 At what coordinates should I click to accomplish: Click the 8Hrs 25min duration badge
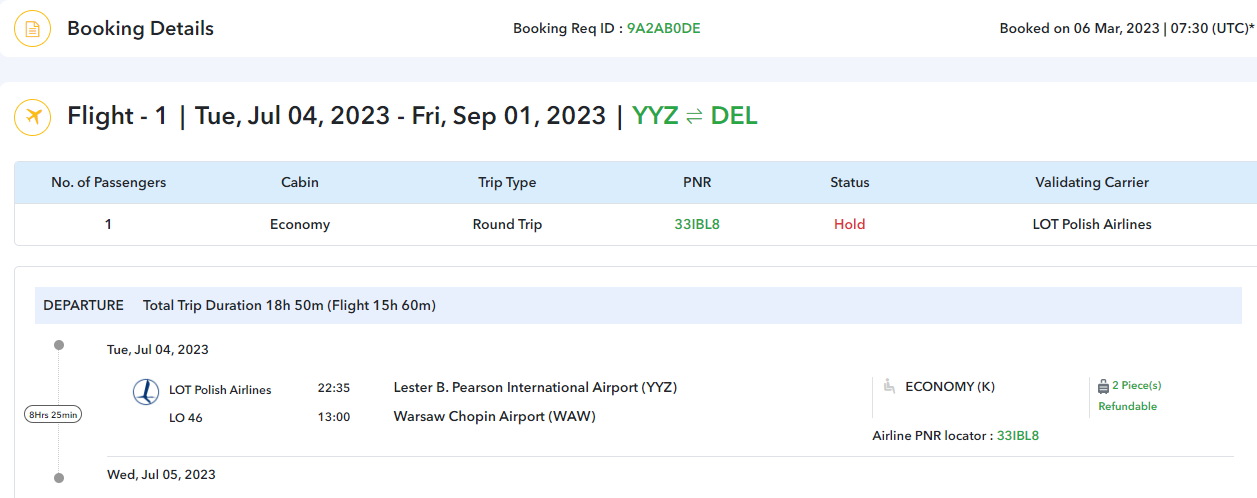(x=53, y=415)
